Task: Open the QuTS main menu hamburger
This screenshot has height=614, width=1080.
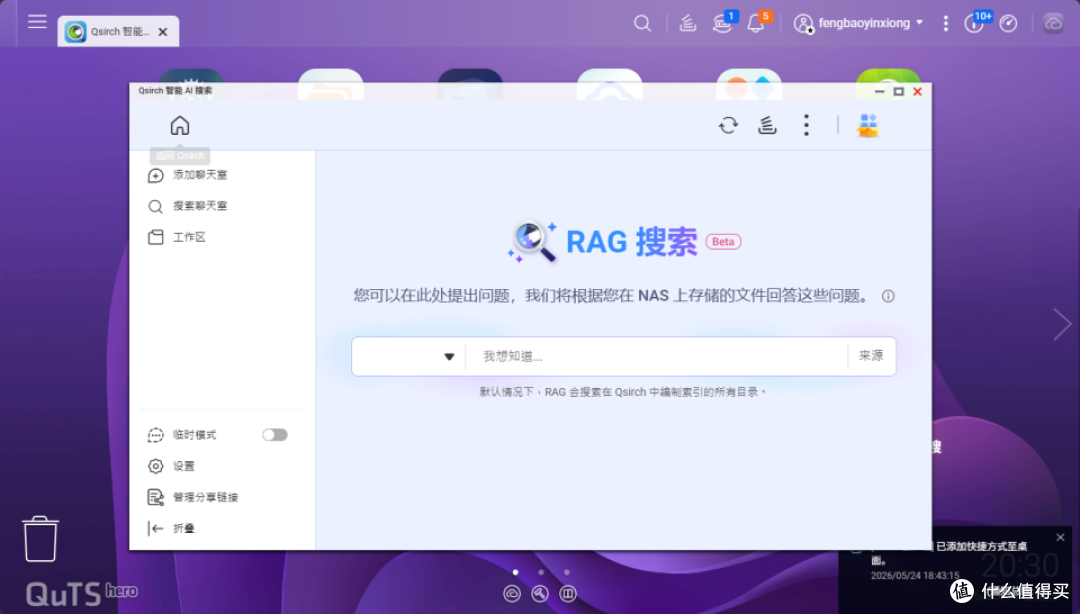Action: point(37,22)
